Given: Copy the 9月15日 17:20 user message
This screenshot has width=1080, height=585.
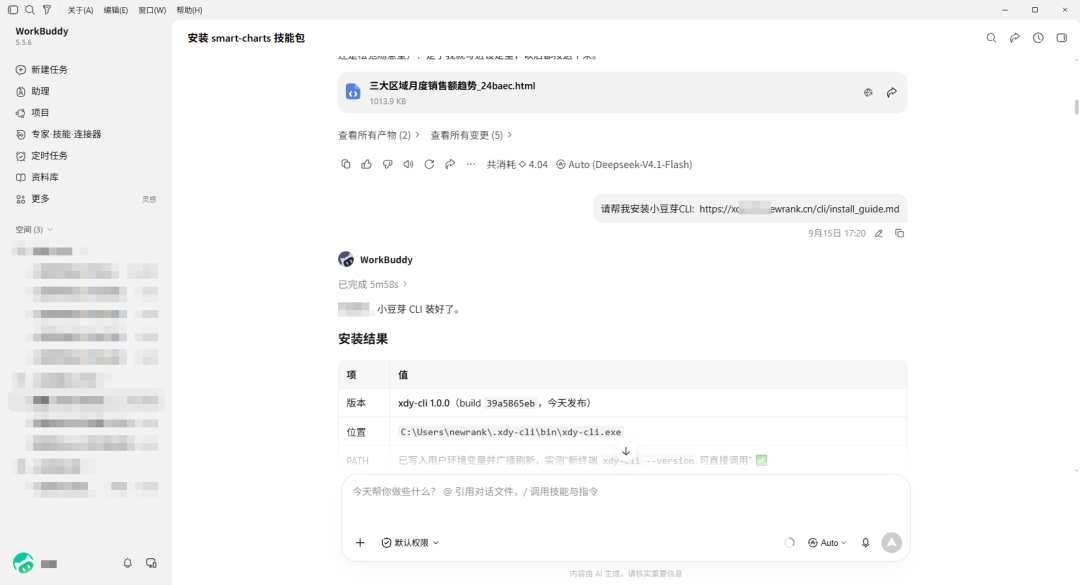Looking at the screenshot, I should 900,234.
